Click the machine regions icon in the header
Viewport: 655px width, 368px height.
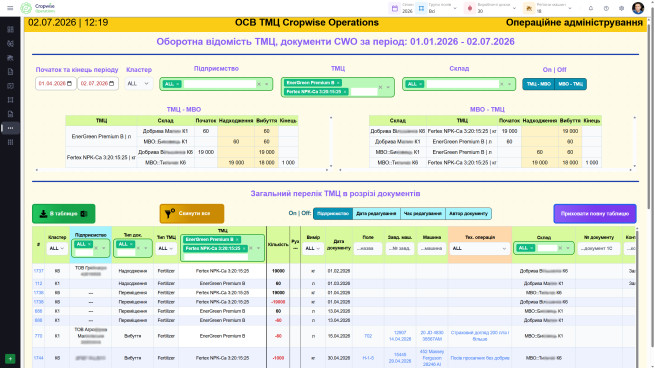(529, 8)
